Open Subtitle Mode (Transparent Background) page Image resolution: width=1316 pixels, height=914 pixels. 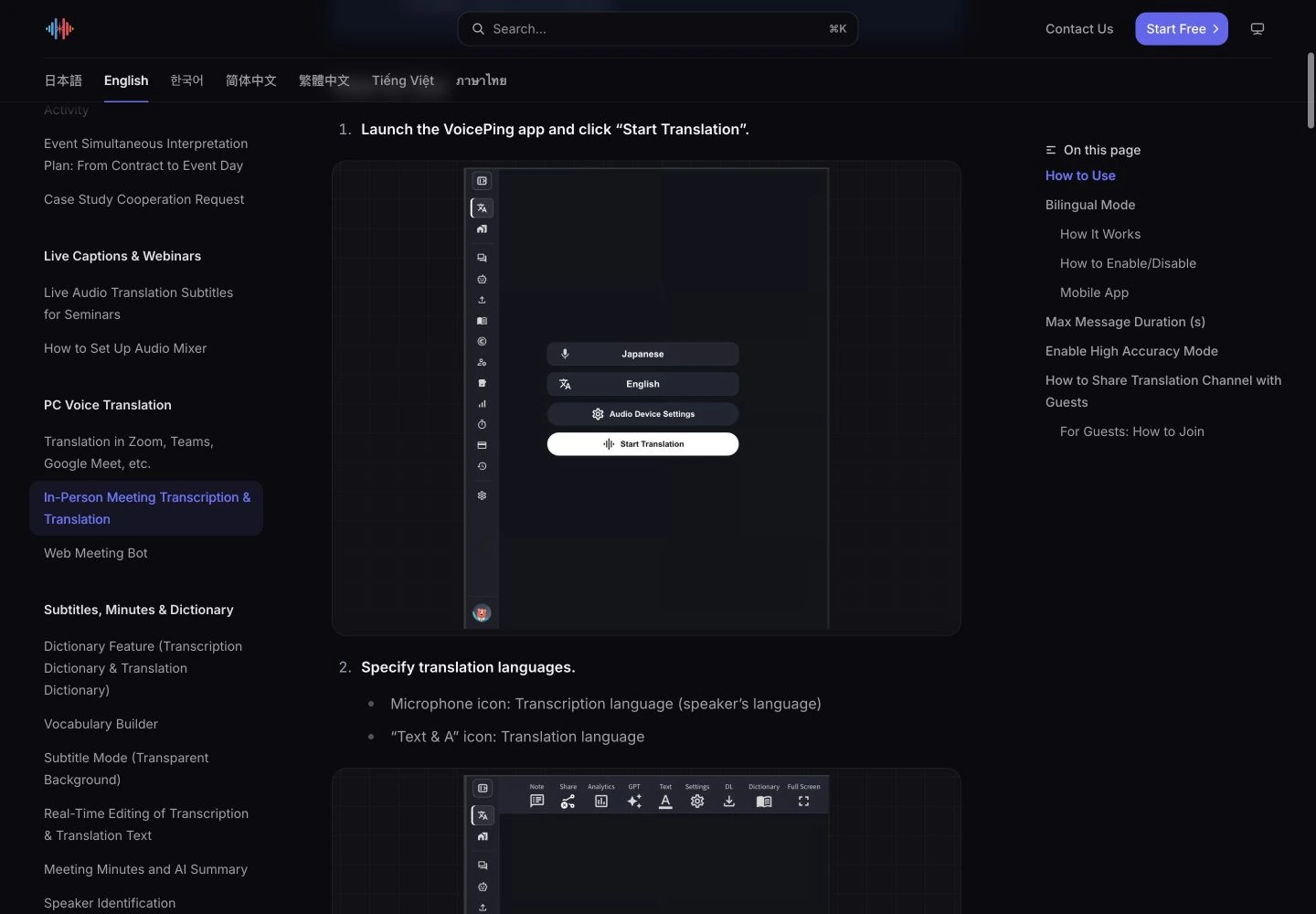126,769
